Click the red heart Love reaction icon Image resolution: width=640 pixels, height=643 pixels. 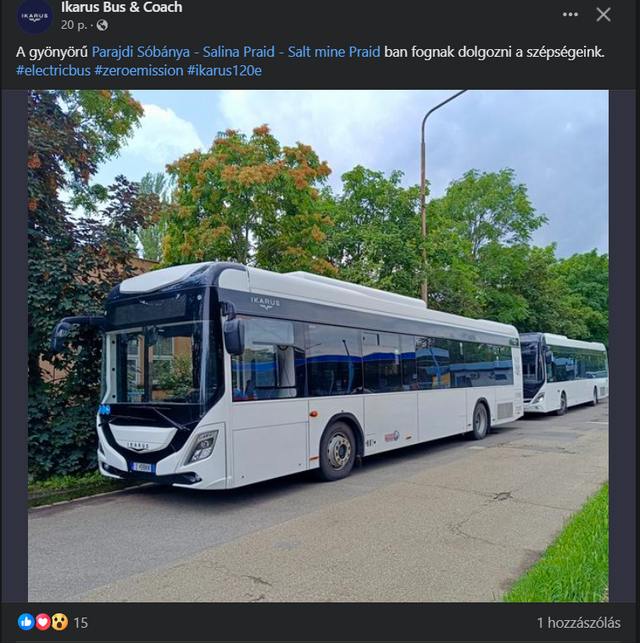43,622
